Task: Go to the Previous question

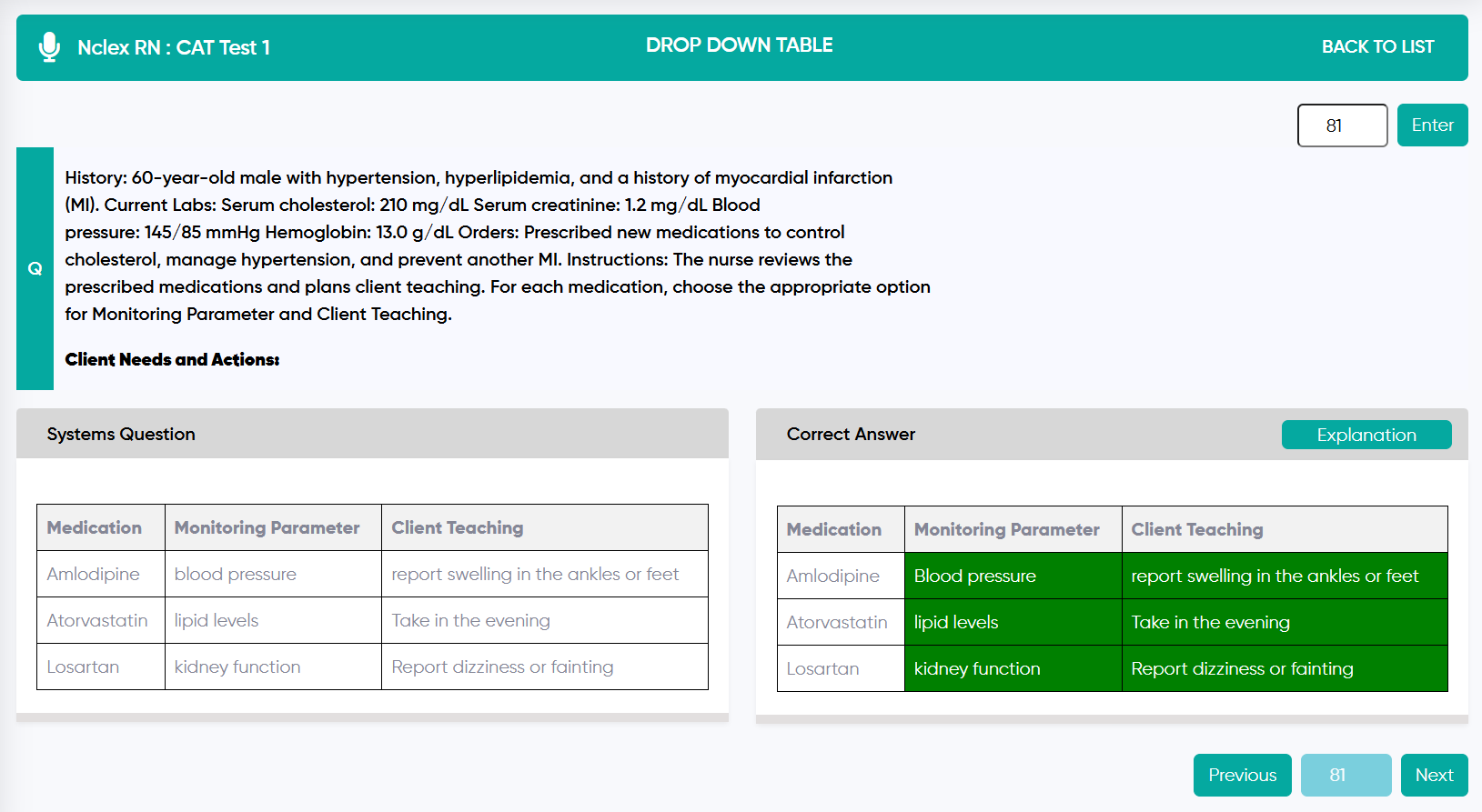Action: (1242, 775)
